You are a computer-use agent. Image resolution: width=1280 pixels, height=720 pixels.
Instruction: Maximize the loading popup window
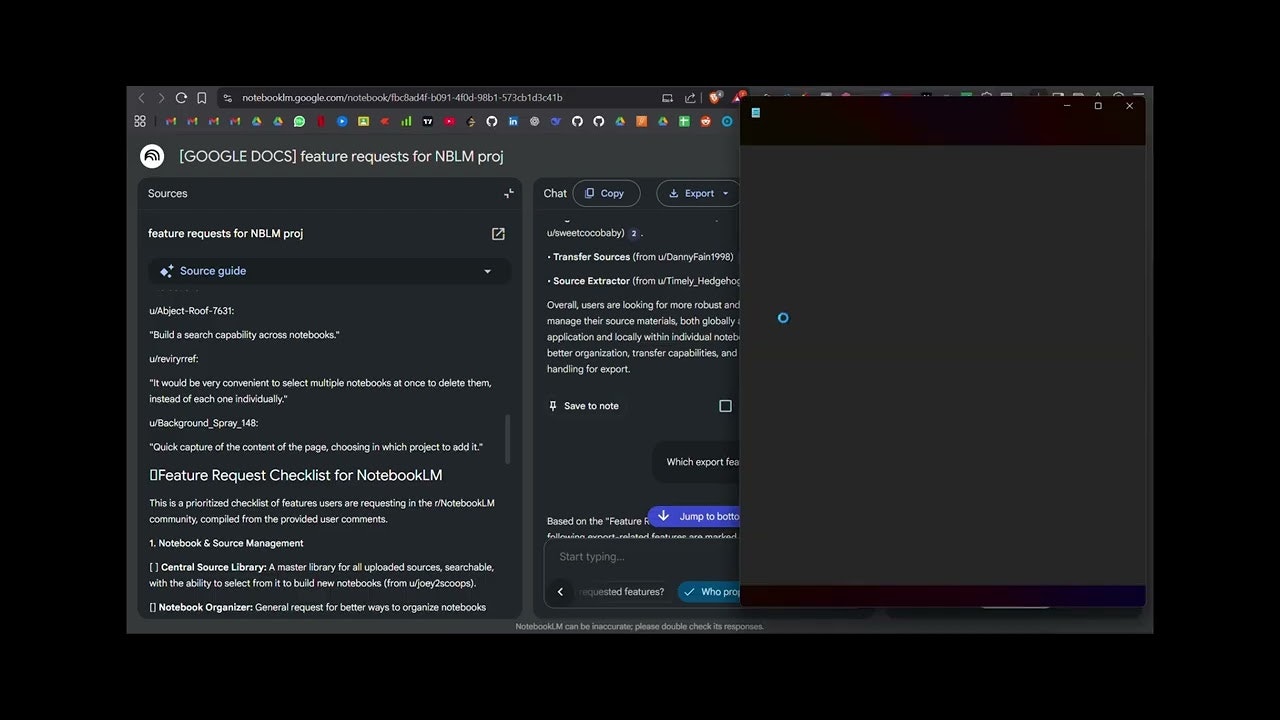(1098, 106)
